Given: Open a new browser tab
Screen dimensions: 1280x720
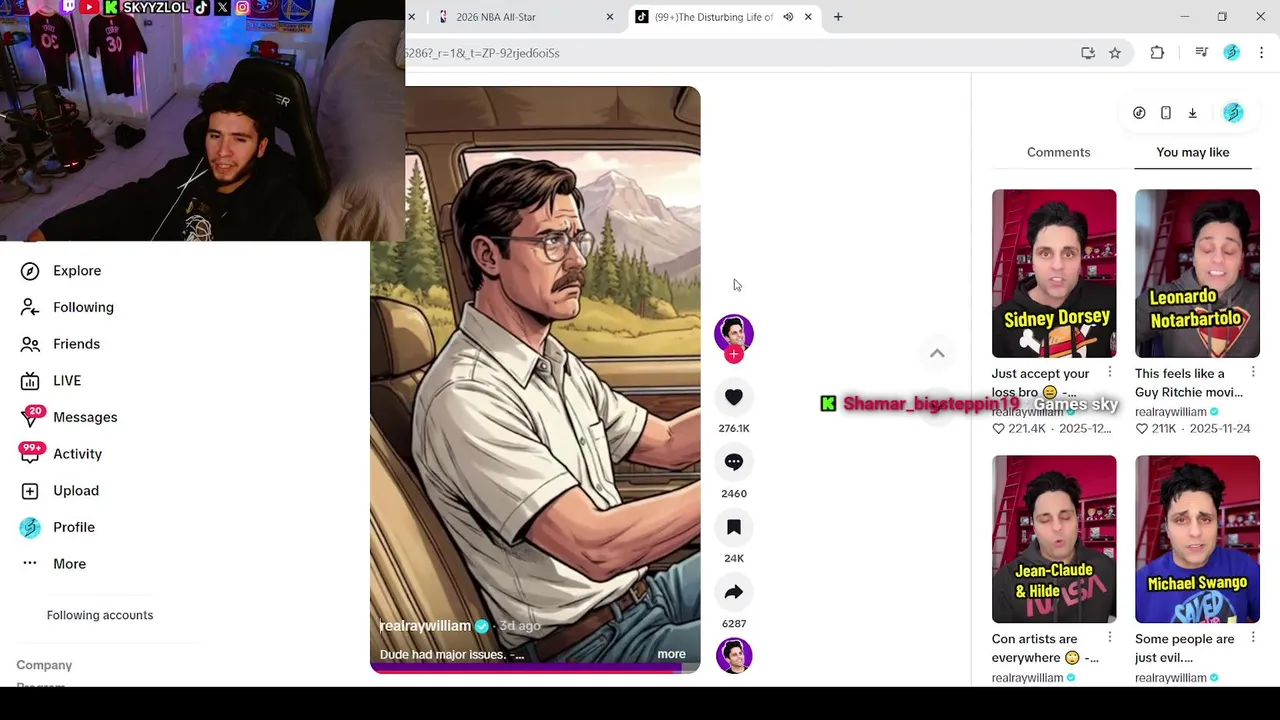Looking at the screenshot, I should pyautogui.click(x=838, y=17).
